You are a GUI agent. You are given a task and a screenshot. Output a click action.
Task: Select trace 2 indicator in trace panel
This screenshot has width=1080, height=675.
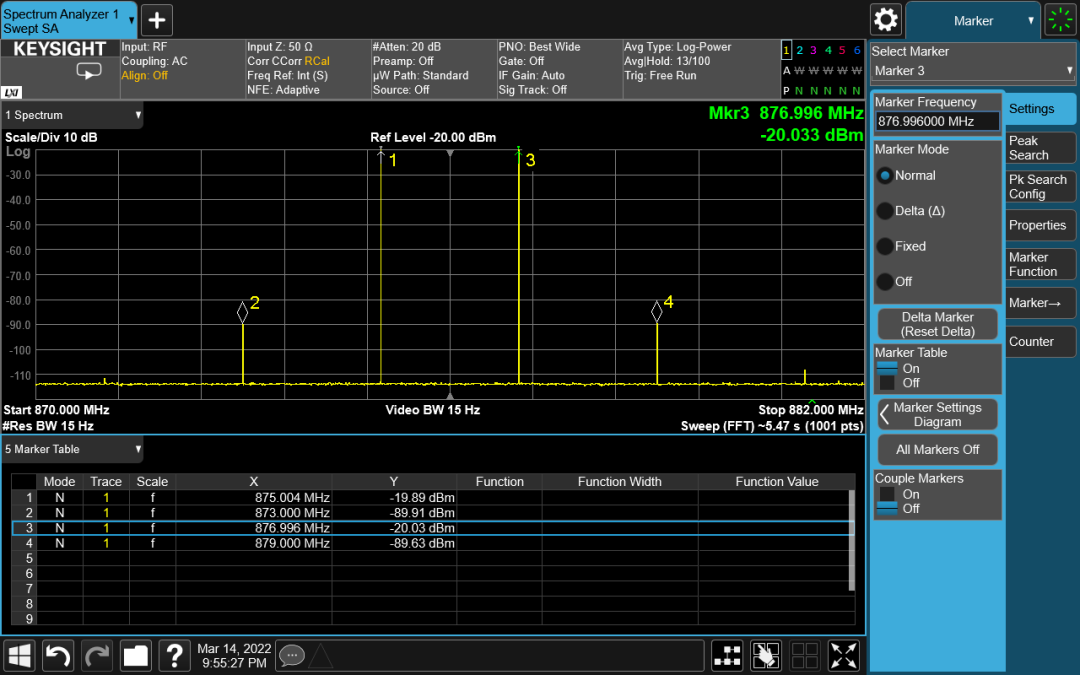(800, 50)
